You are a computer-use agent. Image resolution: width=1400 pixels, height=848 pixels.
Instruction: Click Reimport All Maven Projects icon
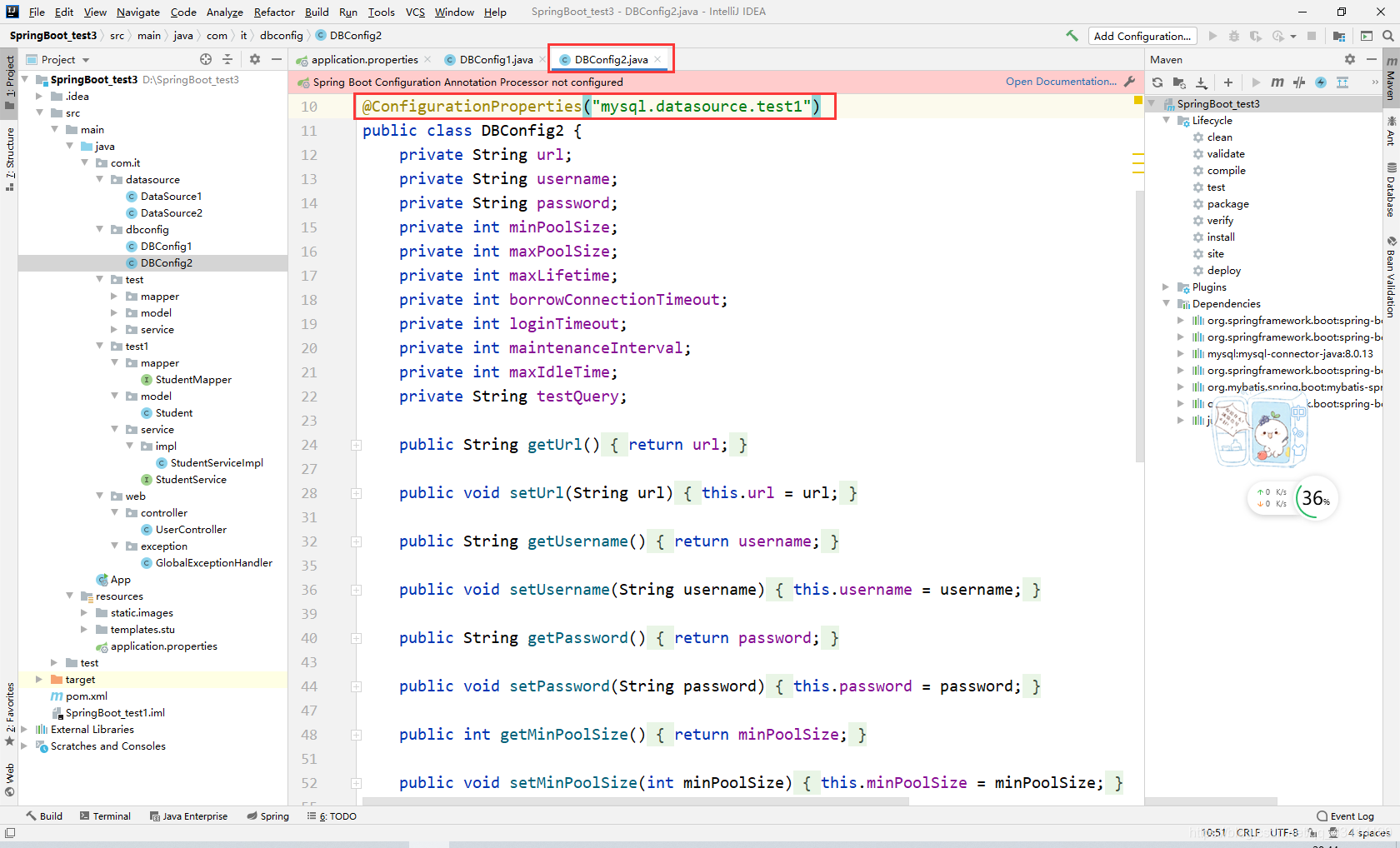click(1157, 82)
